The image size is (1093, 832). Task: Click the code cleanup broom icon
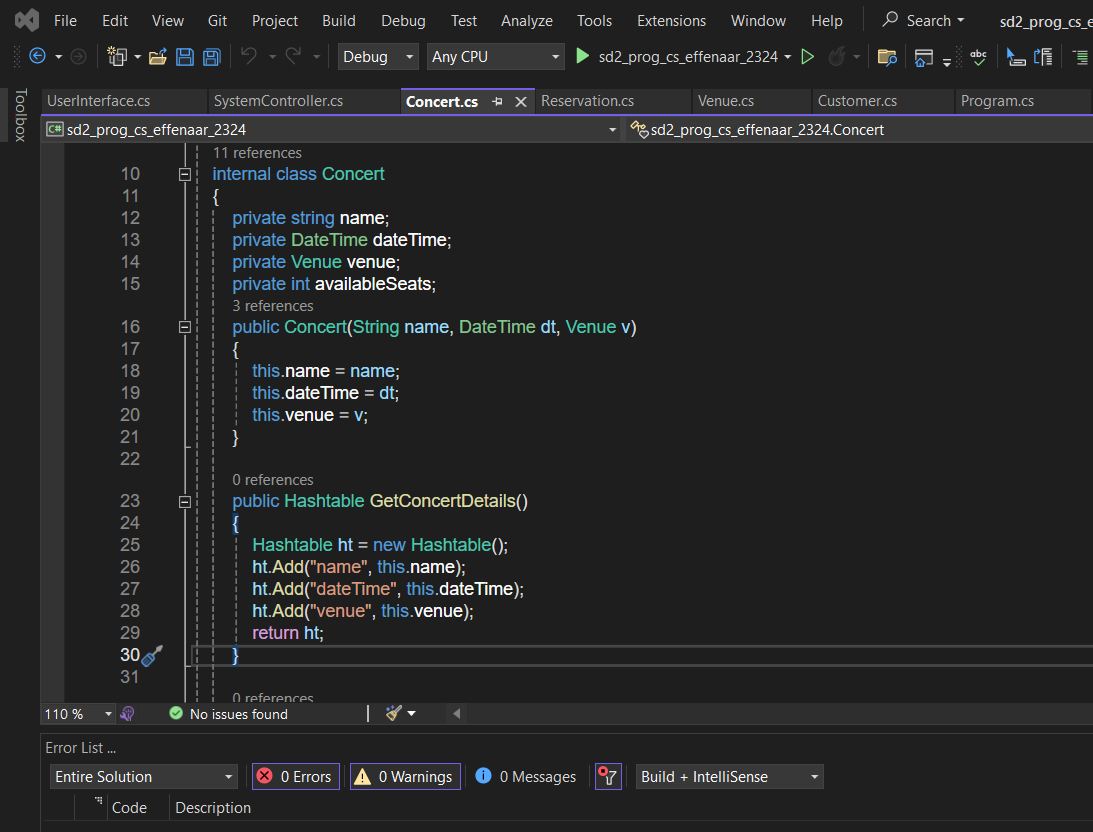pos(394,713)
